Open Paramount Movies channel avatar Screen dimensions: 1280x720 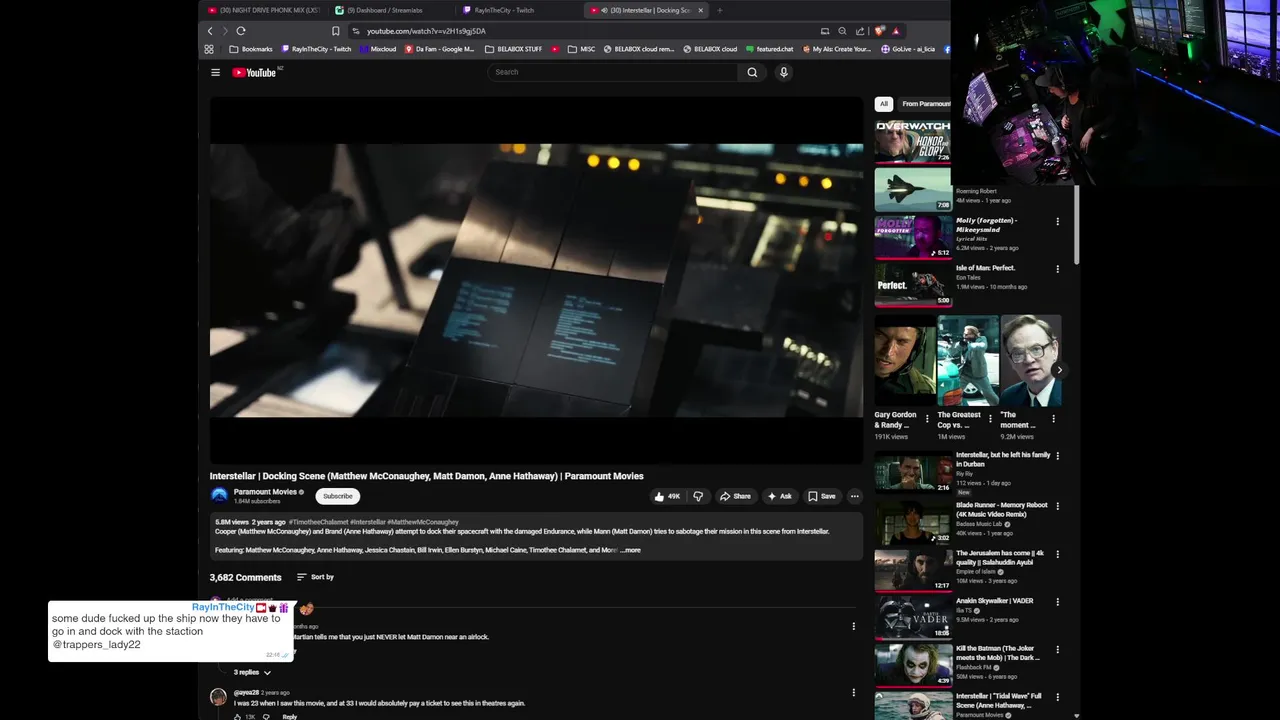click(219, 495)
